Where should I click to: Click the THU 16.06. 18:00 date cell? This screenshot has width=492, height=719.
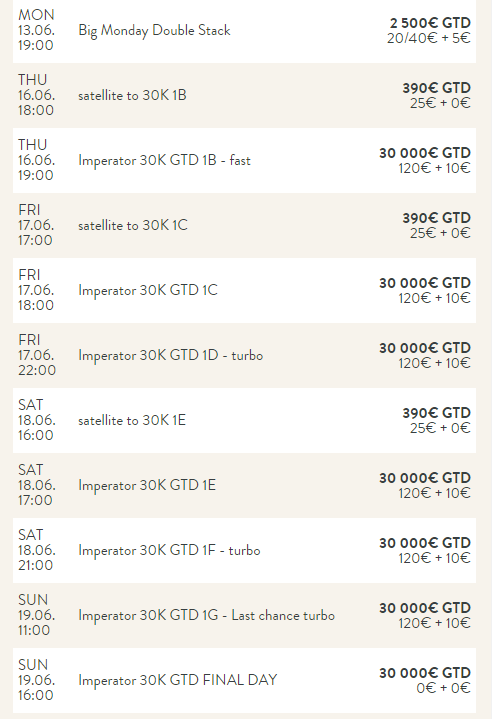tap(36, 95)
